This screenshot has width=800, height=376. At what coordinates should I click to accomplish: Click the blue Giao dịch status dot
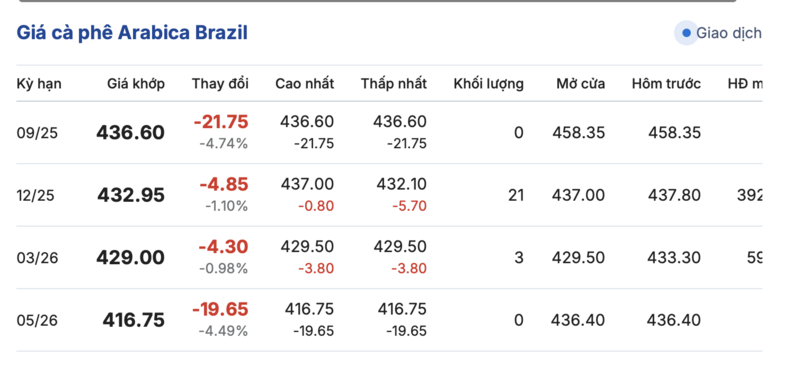point(686,33)
